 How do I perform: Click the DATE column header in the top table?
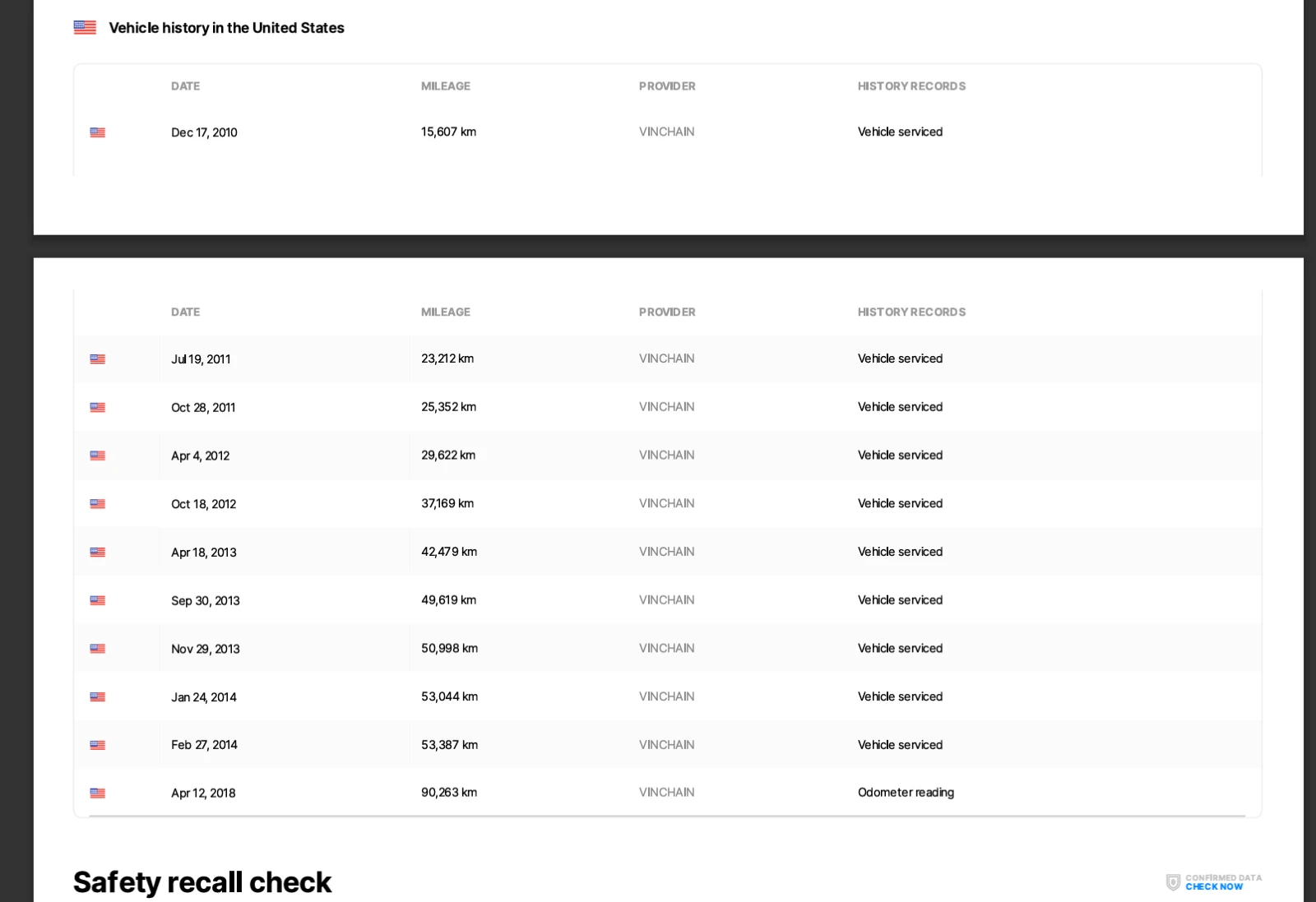click(185, 86)
